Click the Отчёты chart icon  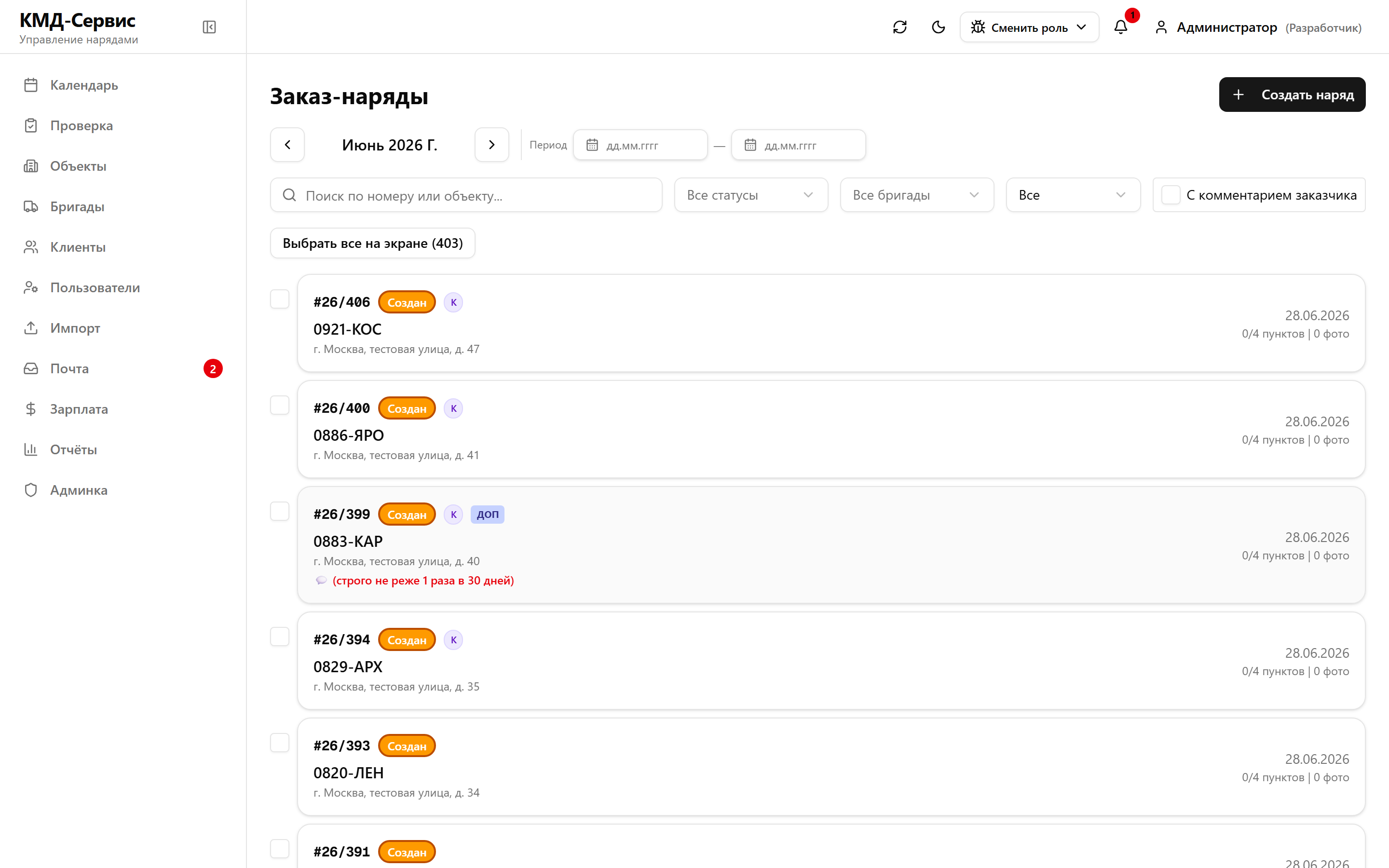(x=31, y=449)
